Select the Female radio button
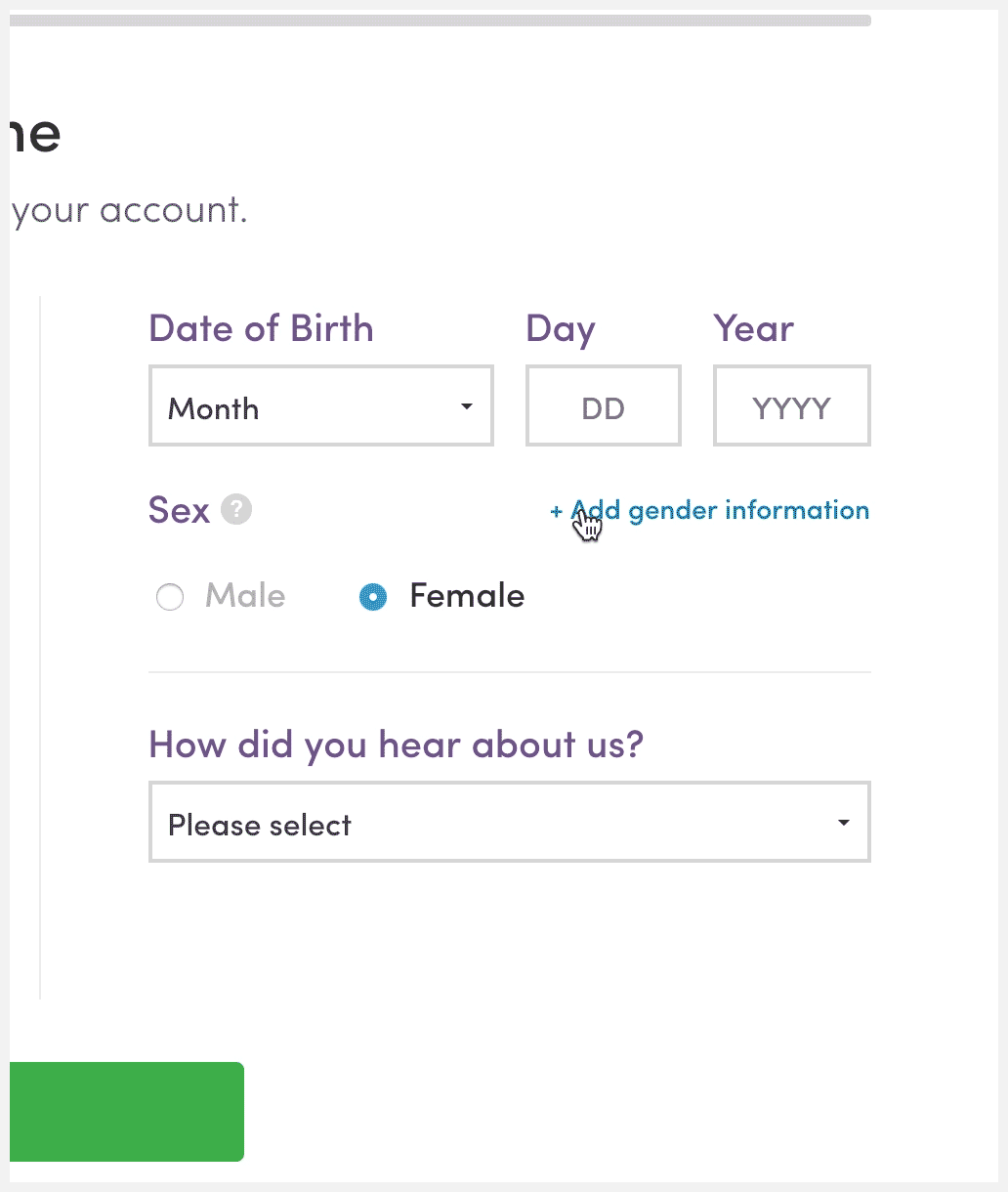 coord(373,596)
